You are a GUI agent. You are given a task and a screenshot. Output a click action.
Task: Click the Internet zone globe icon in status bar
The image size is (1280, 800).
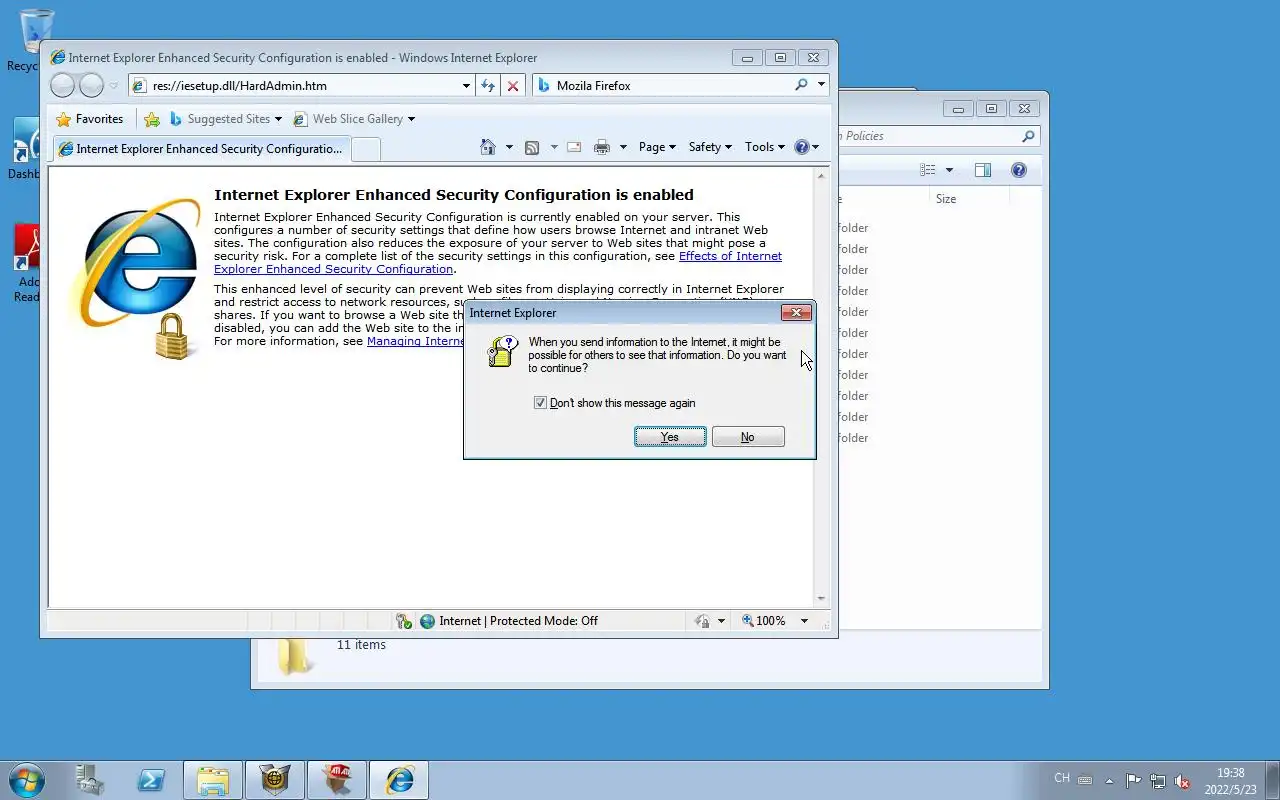click(427, 621)
